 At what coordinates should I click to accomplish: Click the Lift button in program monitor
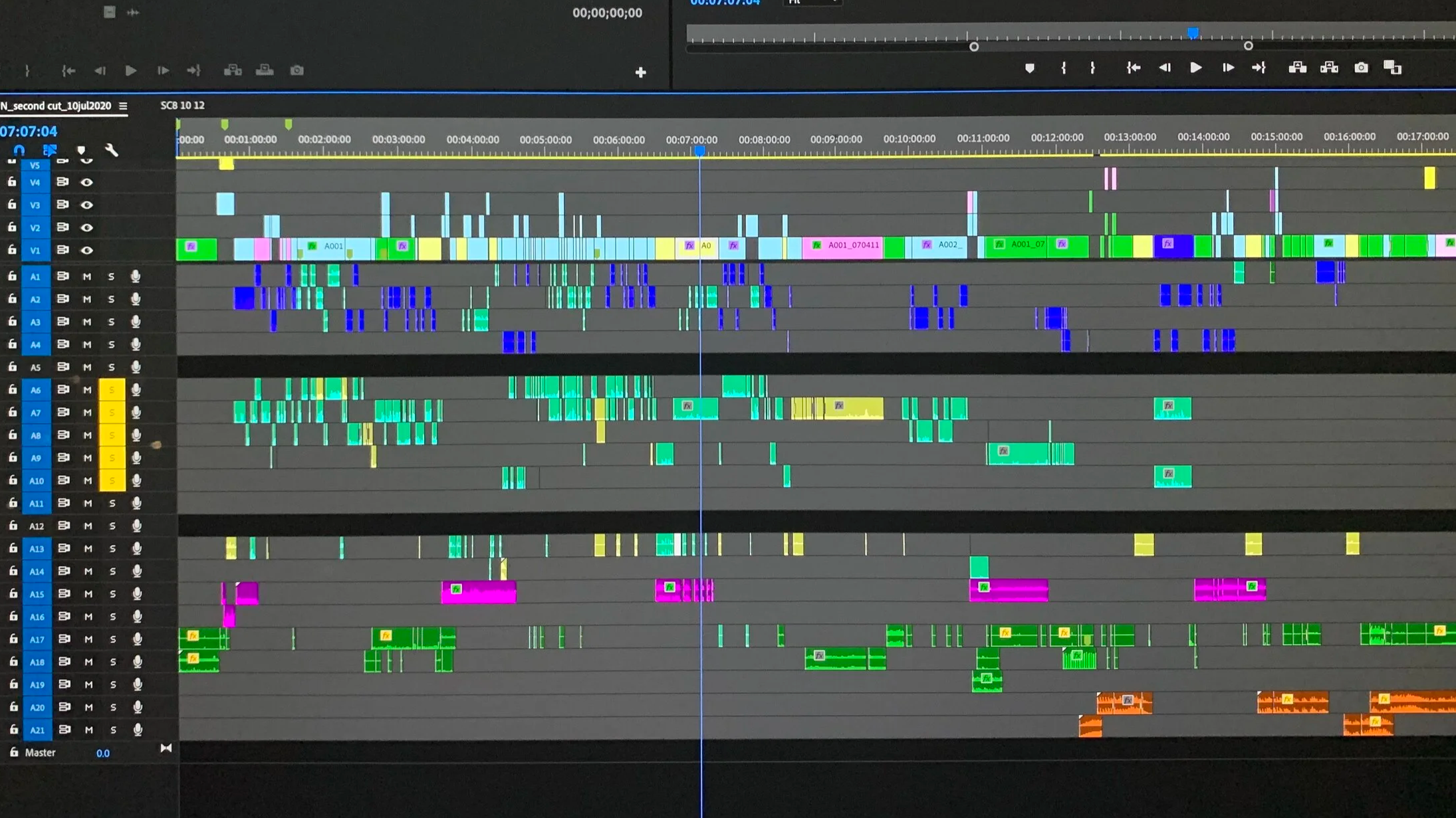1297,68
